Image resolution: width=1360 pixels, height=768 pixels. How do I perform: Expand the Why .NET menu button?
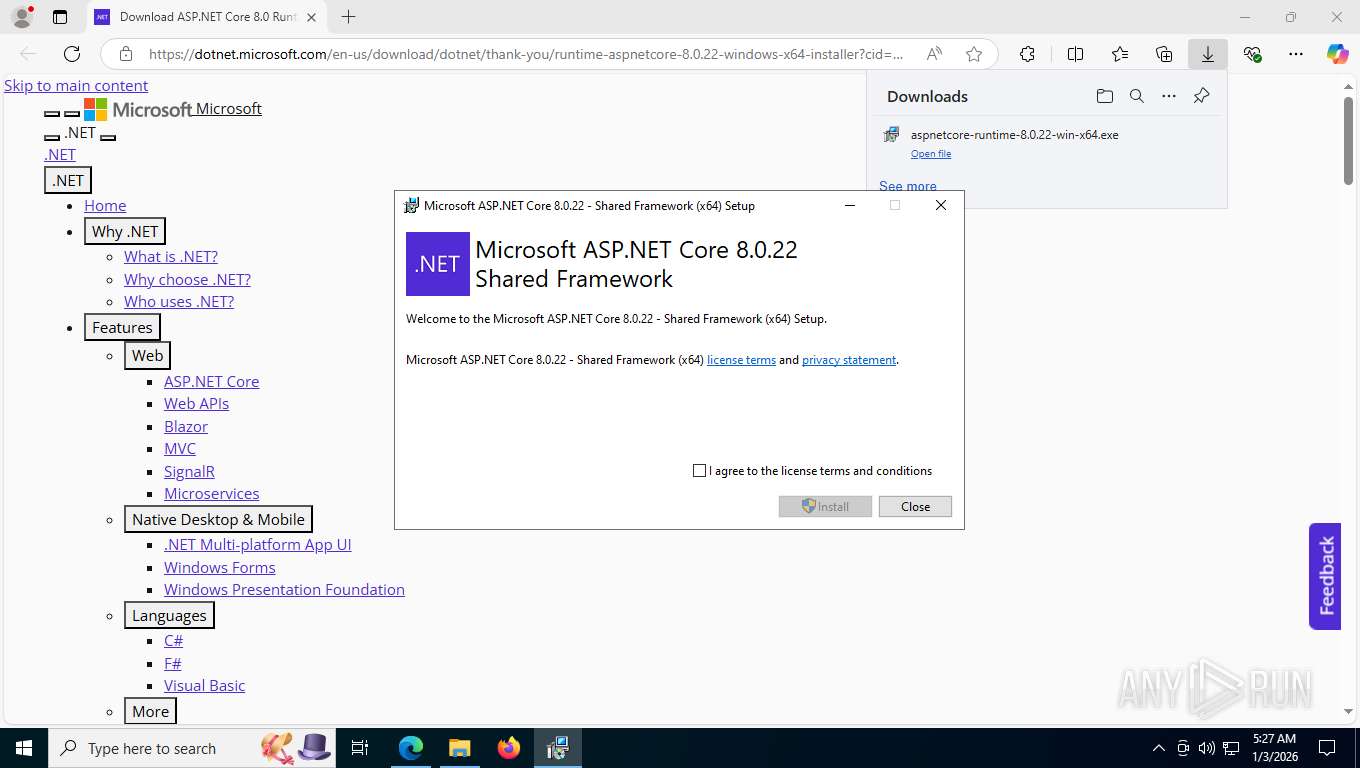pyautogui.click(x=125, y=231)
